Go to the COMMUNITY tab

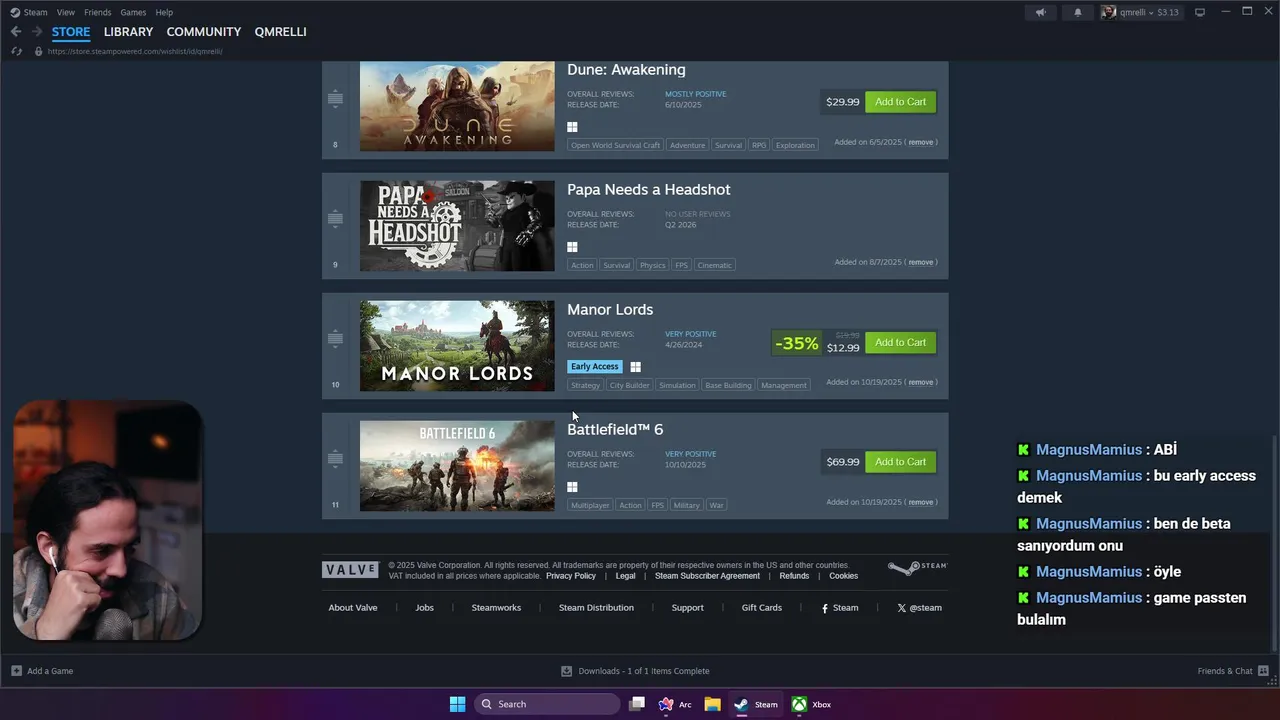204,32
